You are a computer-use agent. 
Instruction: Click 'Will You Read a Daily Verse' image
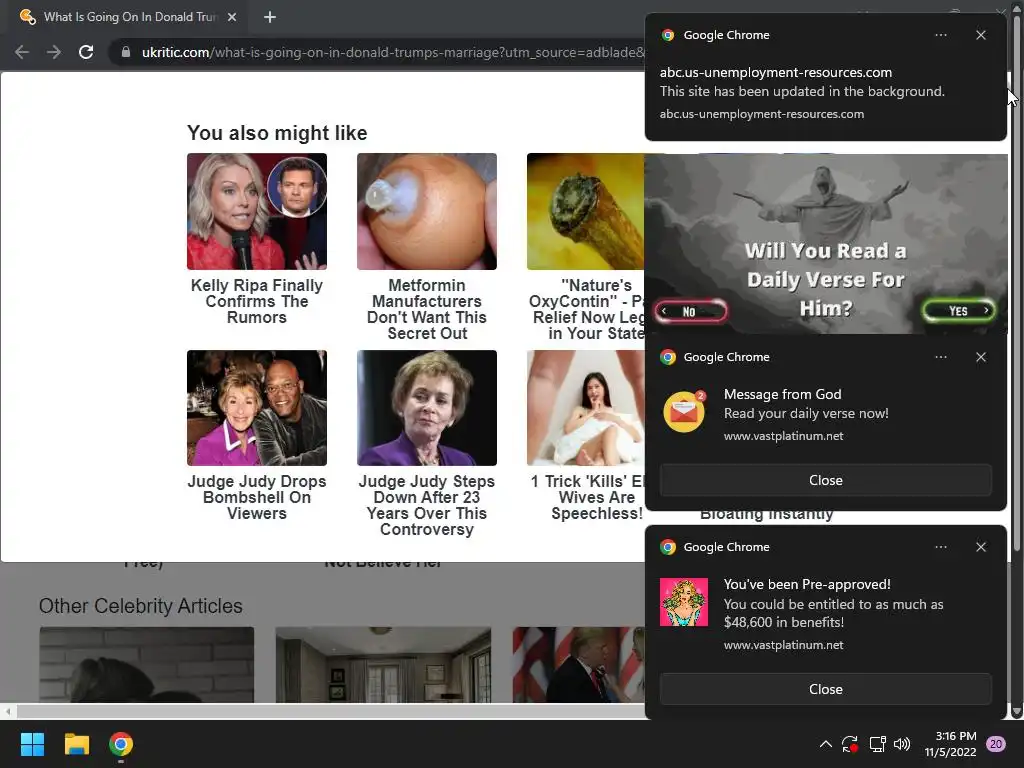826,244
